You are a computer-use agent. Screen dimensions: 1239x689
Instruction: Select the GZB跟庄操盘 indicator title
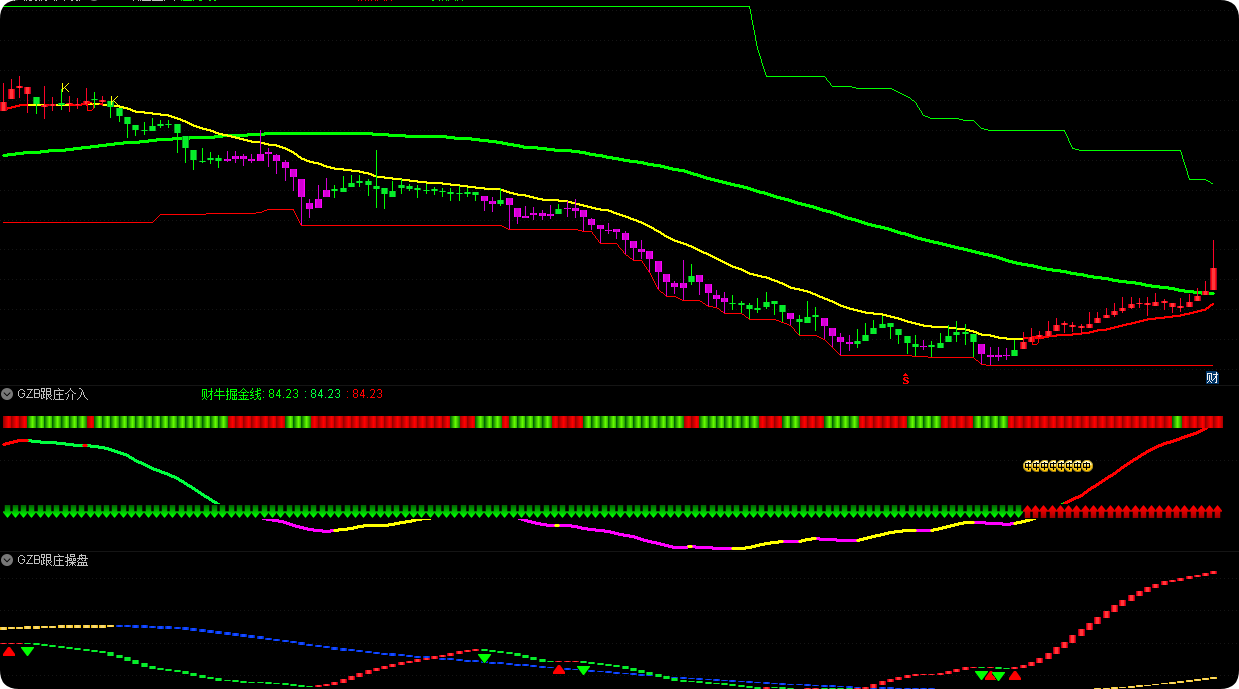(52, 560)
